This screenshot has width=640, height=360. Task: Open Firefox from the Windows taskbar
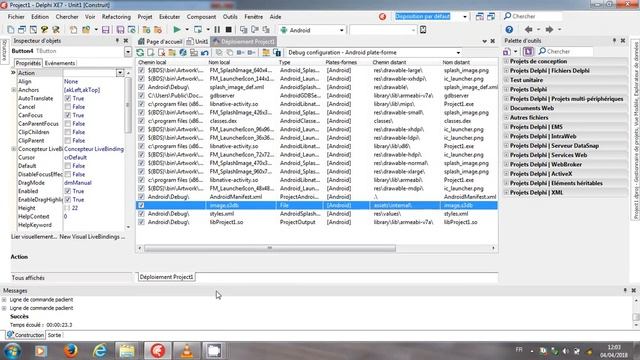[x=71, y=351]
